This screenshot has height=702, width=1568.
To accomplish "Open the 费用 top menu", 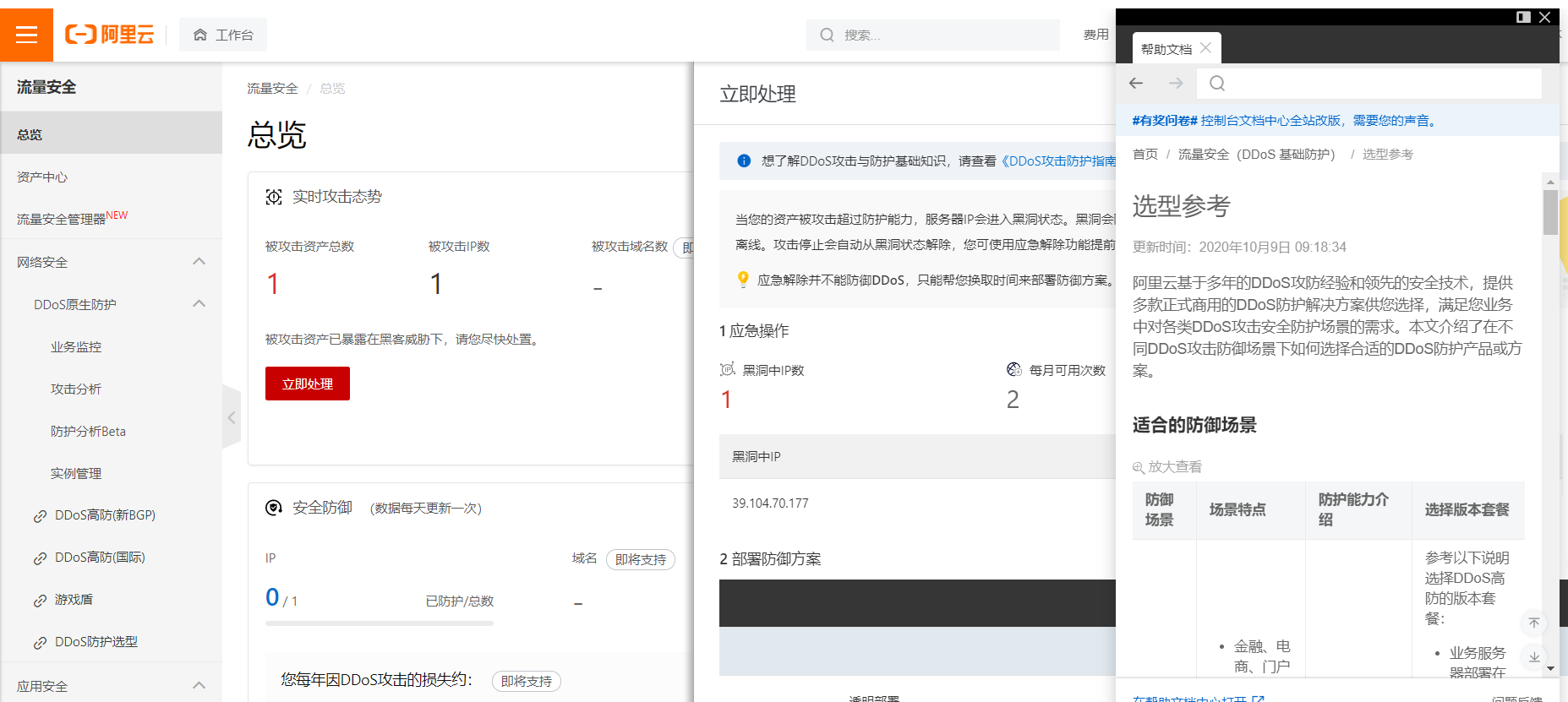I will point(1096,35).
